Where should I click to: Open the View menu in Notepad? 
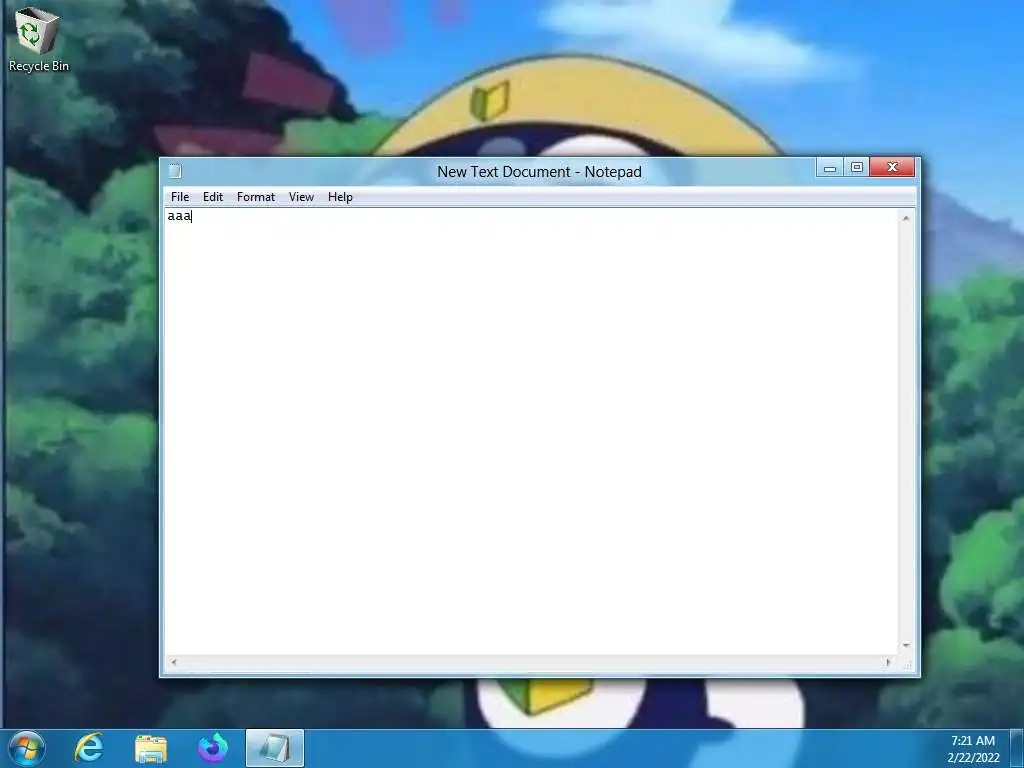301,197
